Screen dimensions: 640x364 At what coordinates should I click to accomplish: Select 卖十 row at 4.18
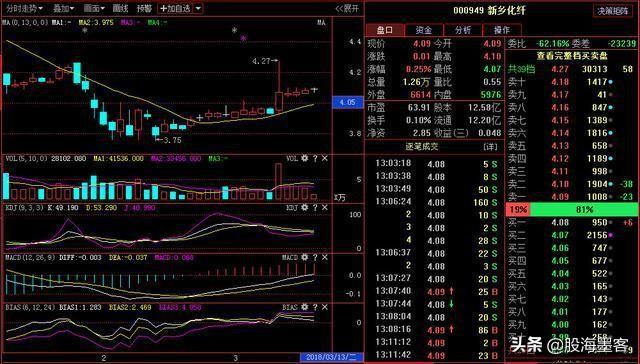click(x=572, y=82)
